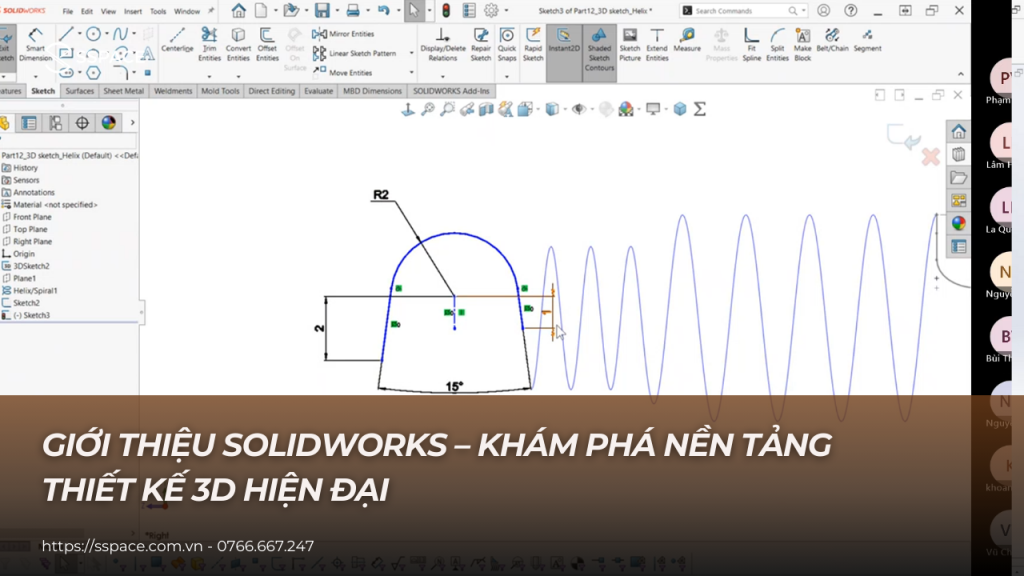Open the DisplayManager color sphere tab
The image size is (1024, 576).
coord(108,123)
